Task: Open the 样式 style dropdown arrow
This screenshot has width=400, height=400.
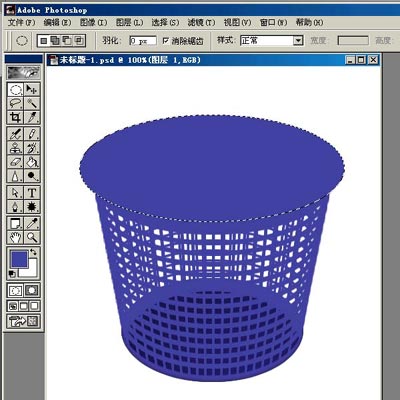Action: point(298,41)
